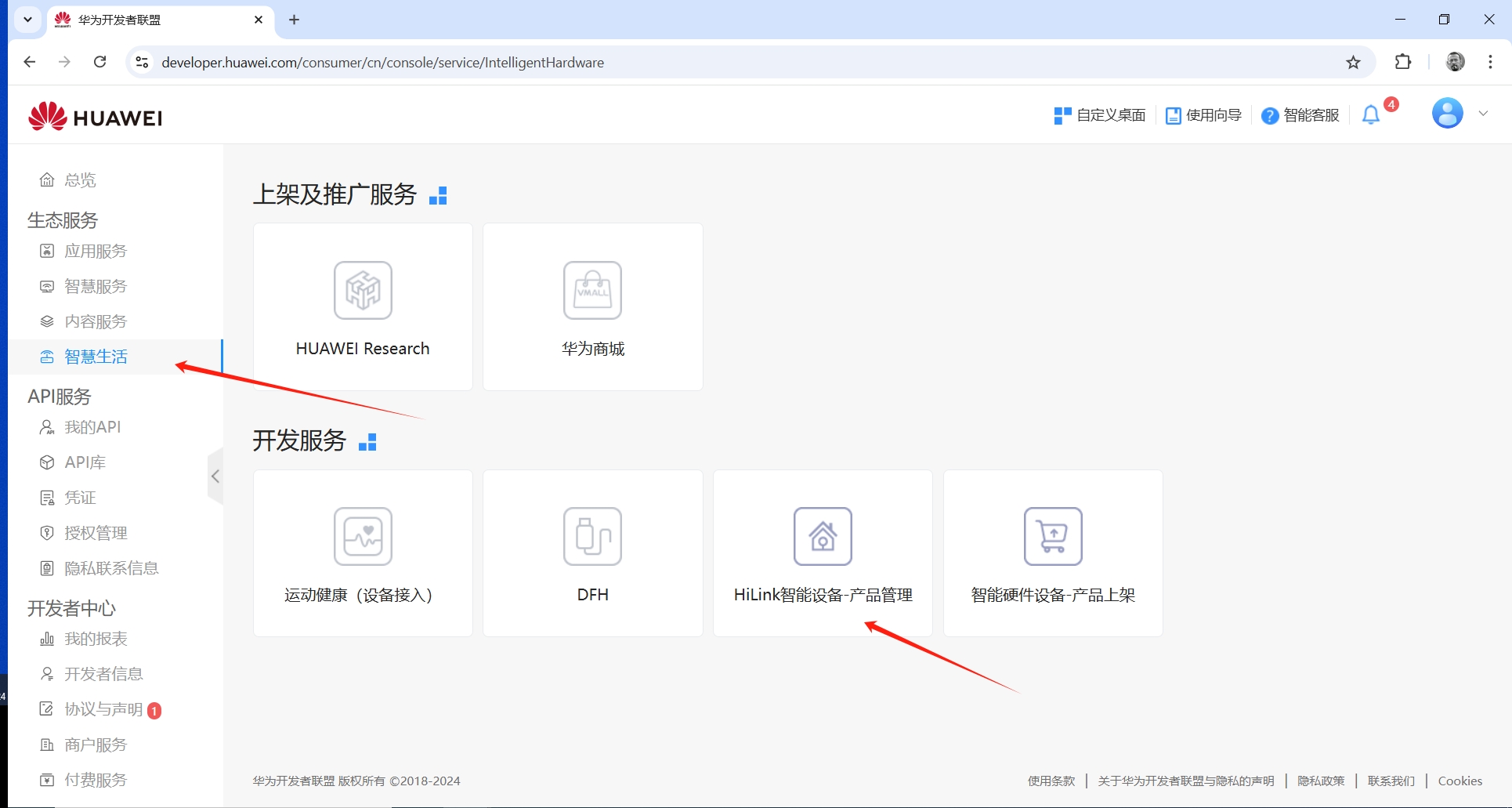This screenshot has width=1512, height=808.
Task: Click the HUAWEI Research card label
Action: tap(363, 349)
